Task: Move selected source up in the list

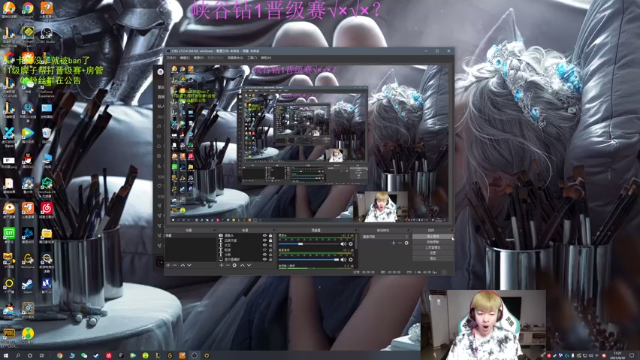Action: (x=242, y=265)
